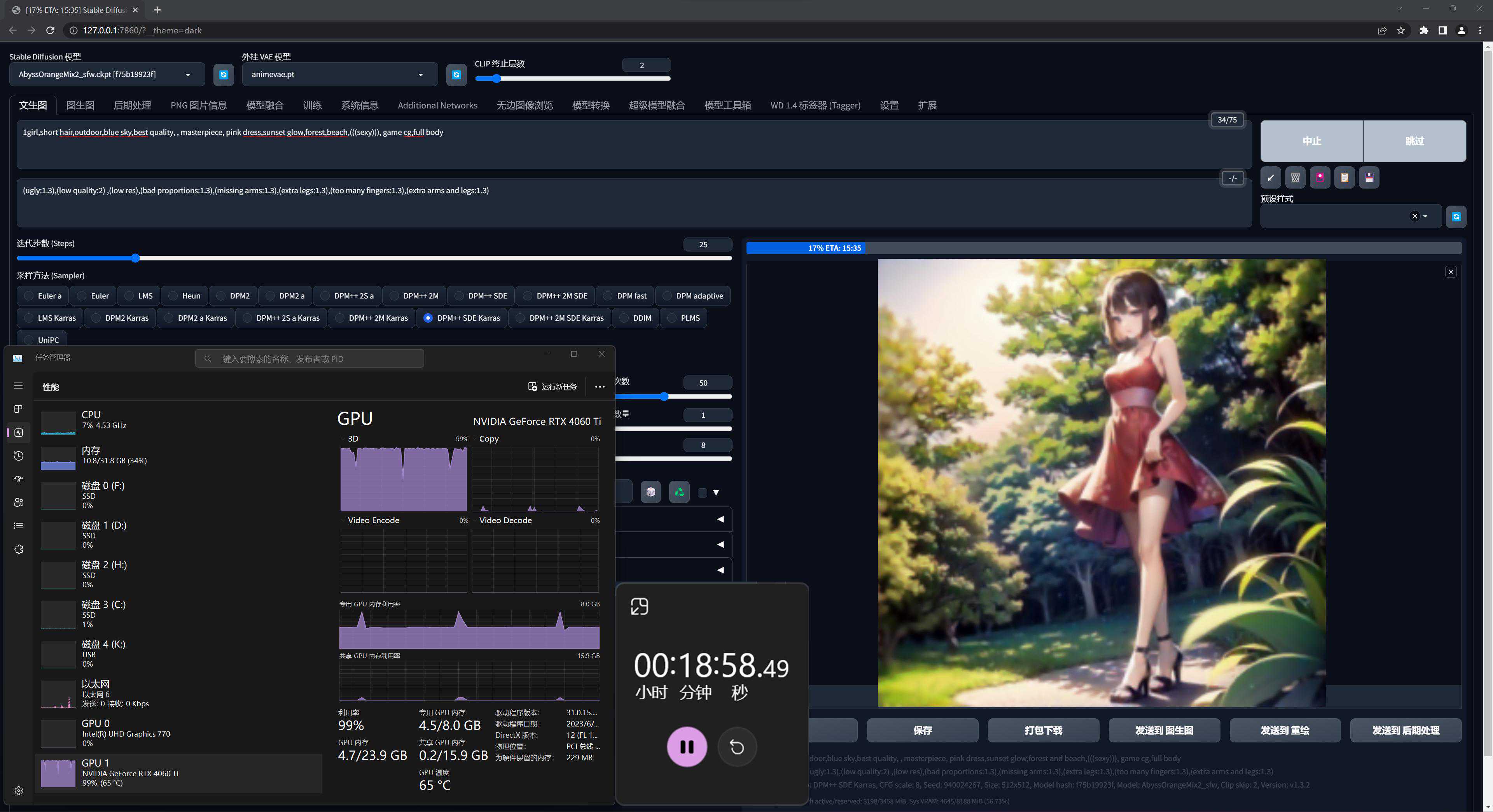Screen dimensions: 1493x812
Task: Reset the stopwatch timer
Action: coord(737,747)
